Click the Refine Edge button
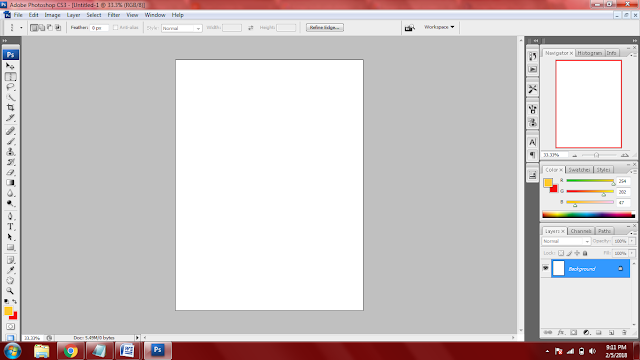 coord(324,27)
